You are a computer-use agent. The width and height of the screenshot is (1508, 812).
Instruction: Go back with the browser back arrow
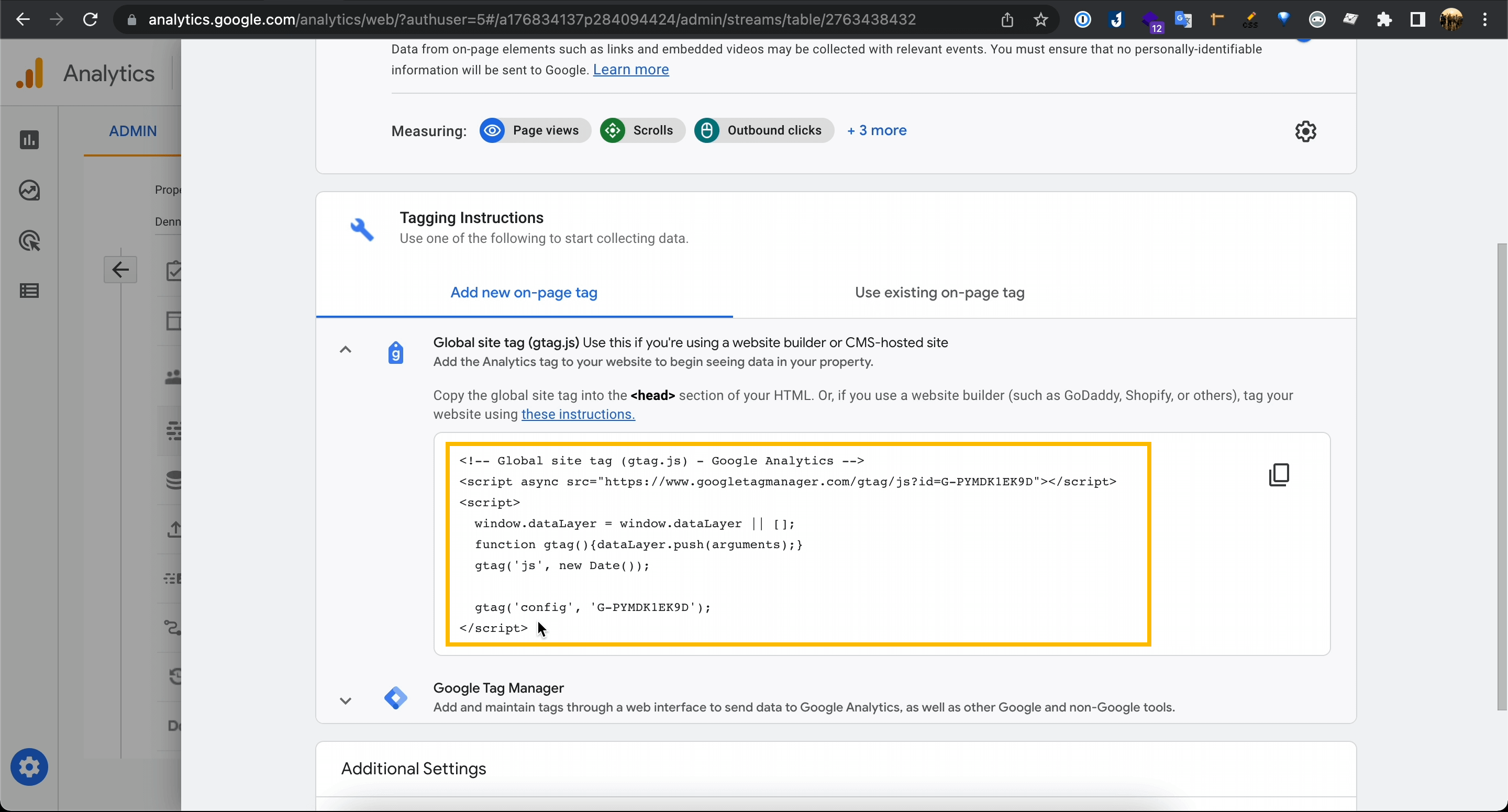(22, 19)
